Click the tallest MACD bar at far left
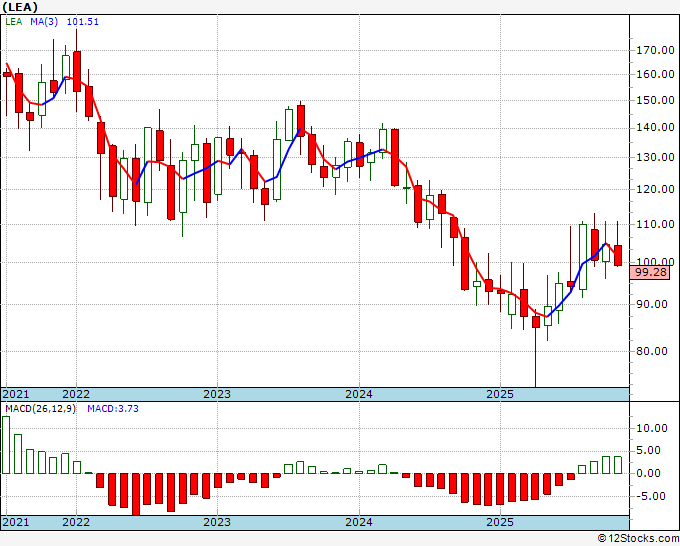Viewport: 680px width, 546px height. pos(6,445)
